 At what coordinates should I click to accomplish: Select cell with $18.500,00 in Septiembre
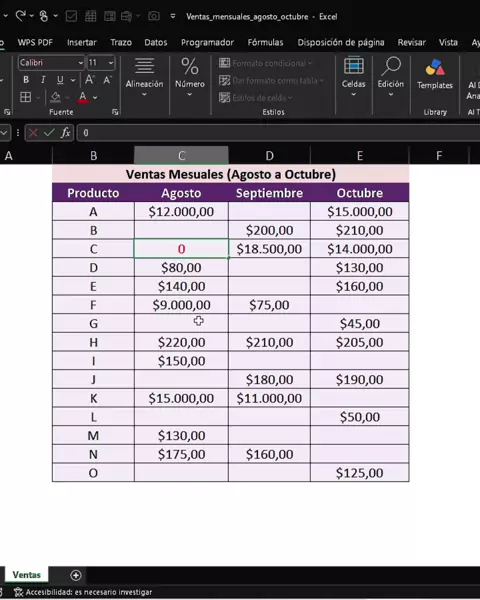269,249
